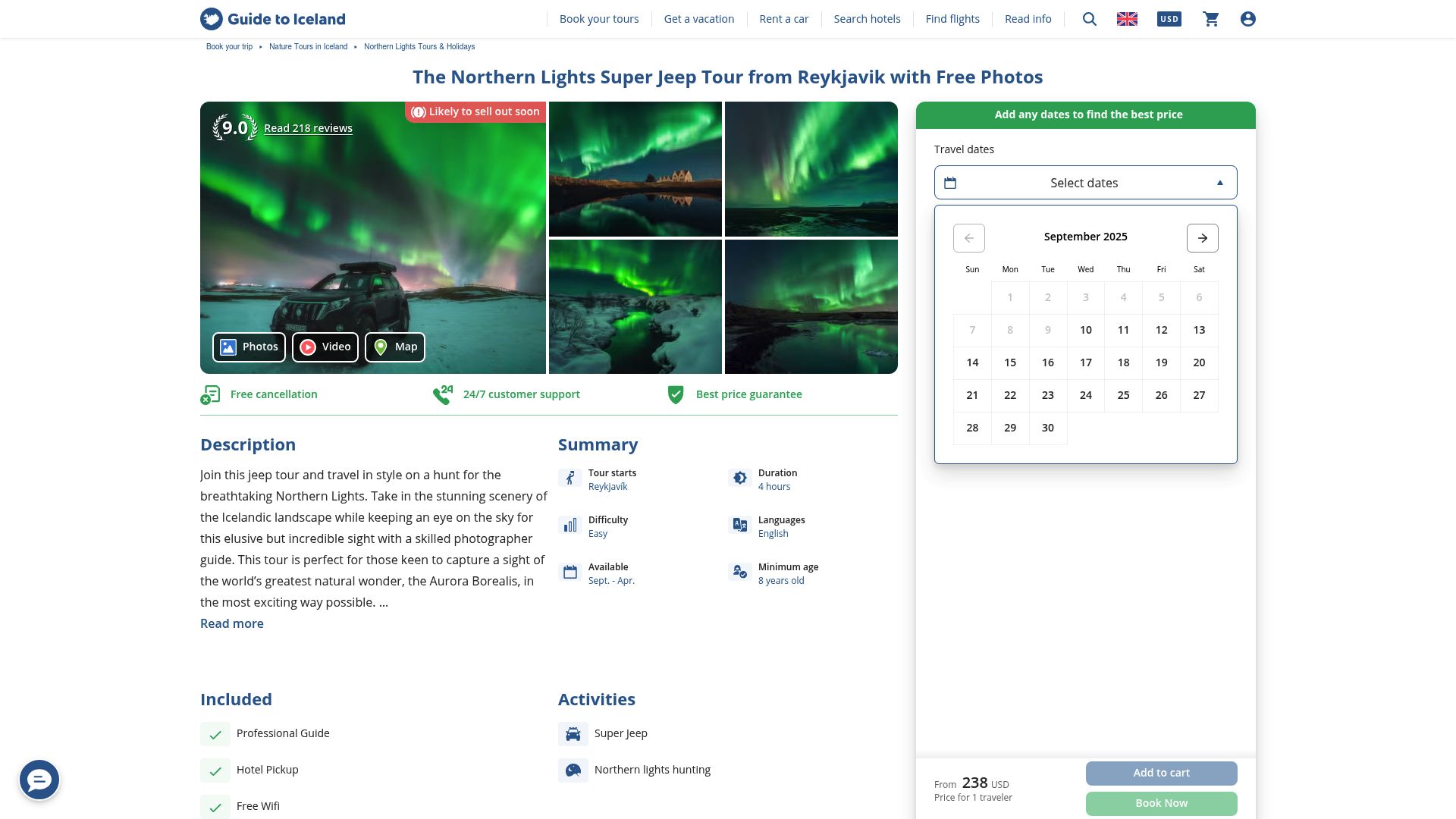Open the Find flights menu item
This screenshot has height=819, width=1456.
point(952,19)
